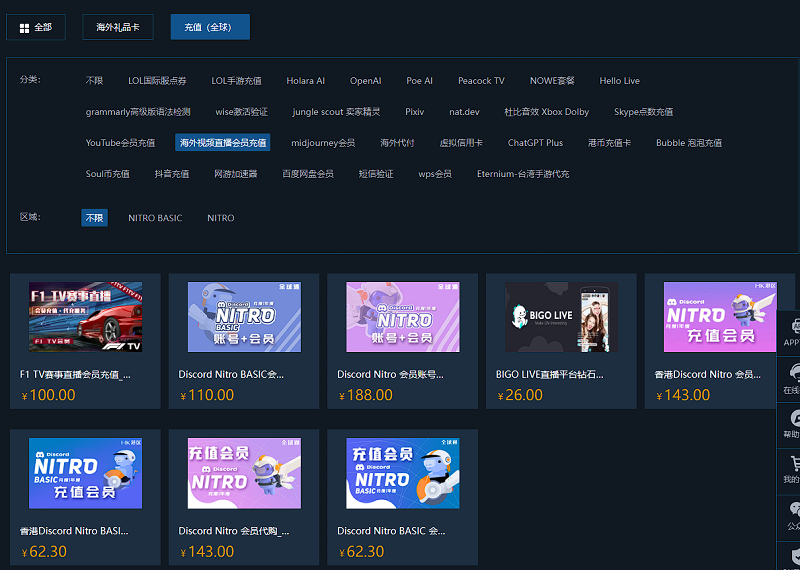
Task: Select 杜比音效 Xbox Dolby filter
Action: click(x=546, y=112)
